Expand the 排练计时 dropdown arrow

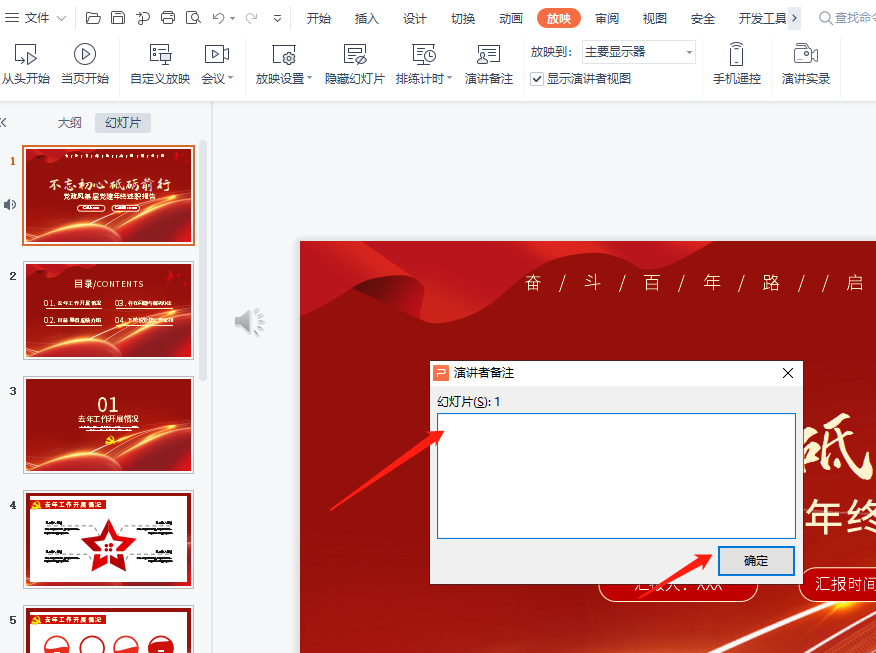coord(449,78)
